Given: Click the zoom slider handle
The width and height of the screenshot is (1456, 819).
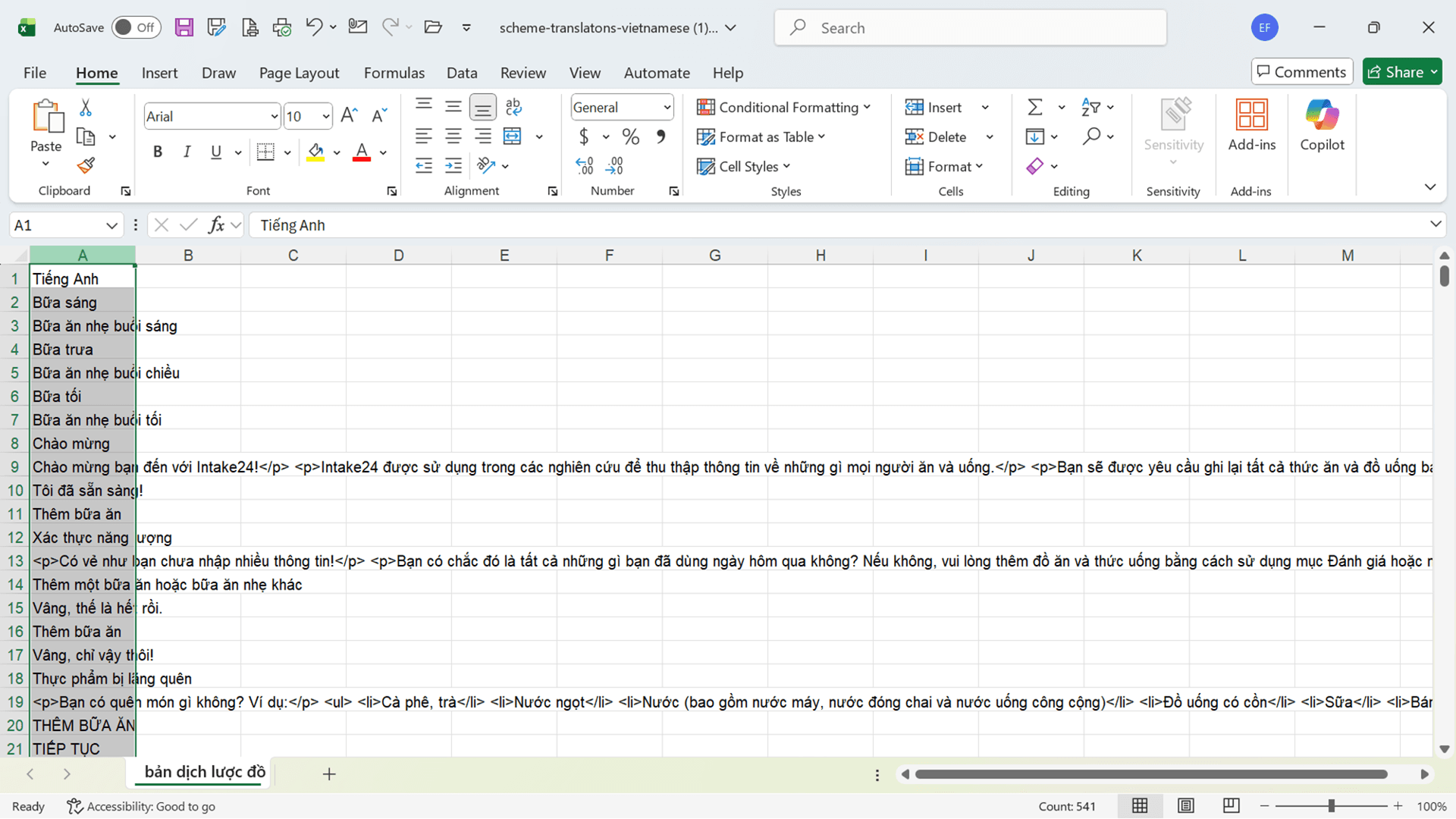Looking at the screenshot, I should tap(1332, 806).
